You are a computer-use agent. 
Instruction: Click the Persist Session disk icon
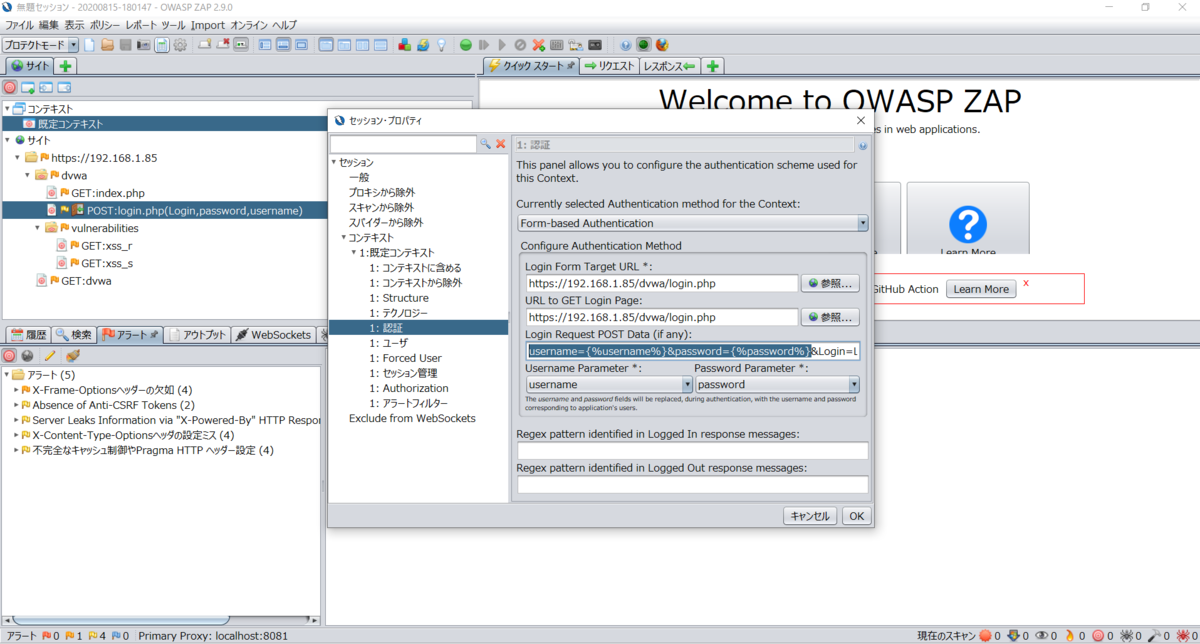click(126, 45)
